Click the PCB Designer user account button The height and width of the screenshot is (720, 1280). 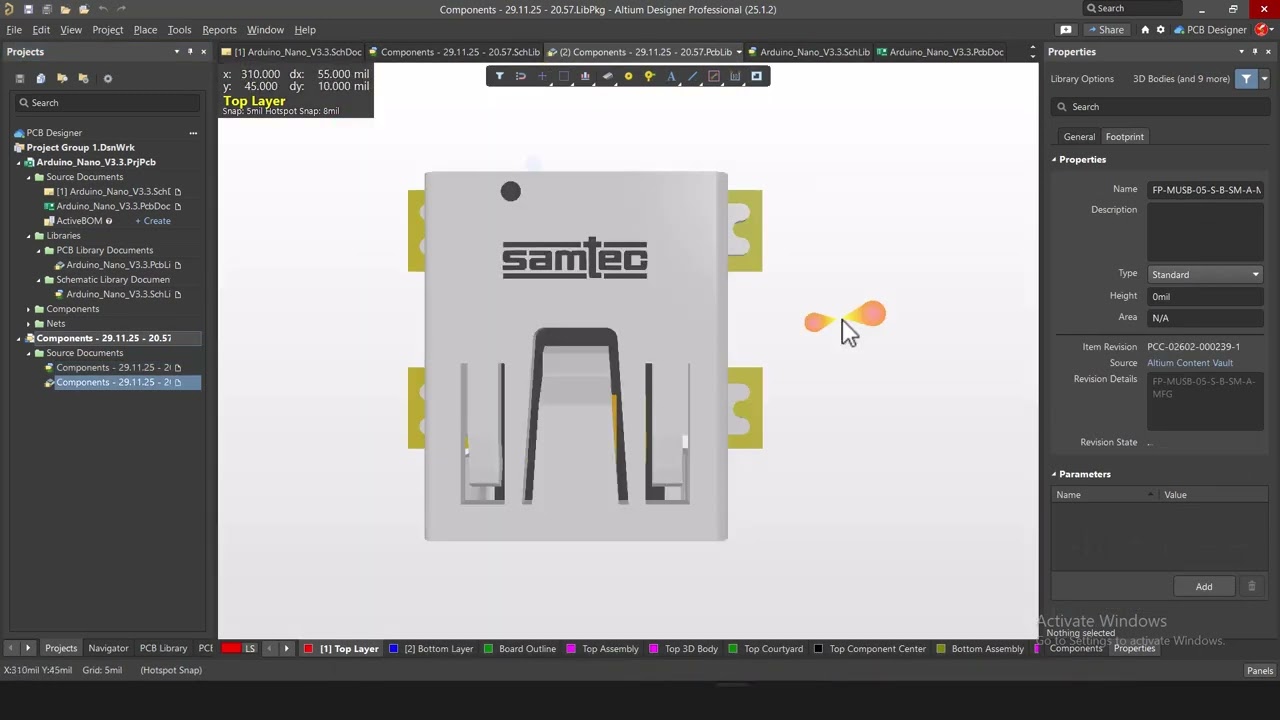point(1210,30)
